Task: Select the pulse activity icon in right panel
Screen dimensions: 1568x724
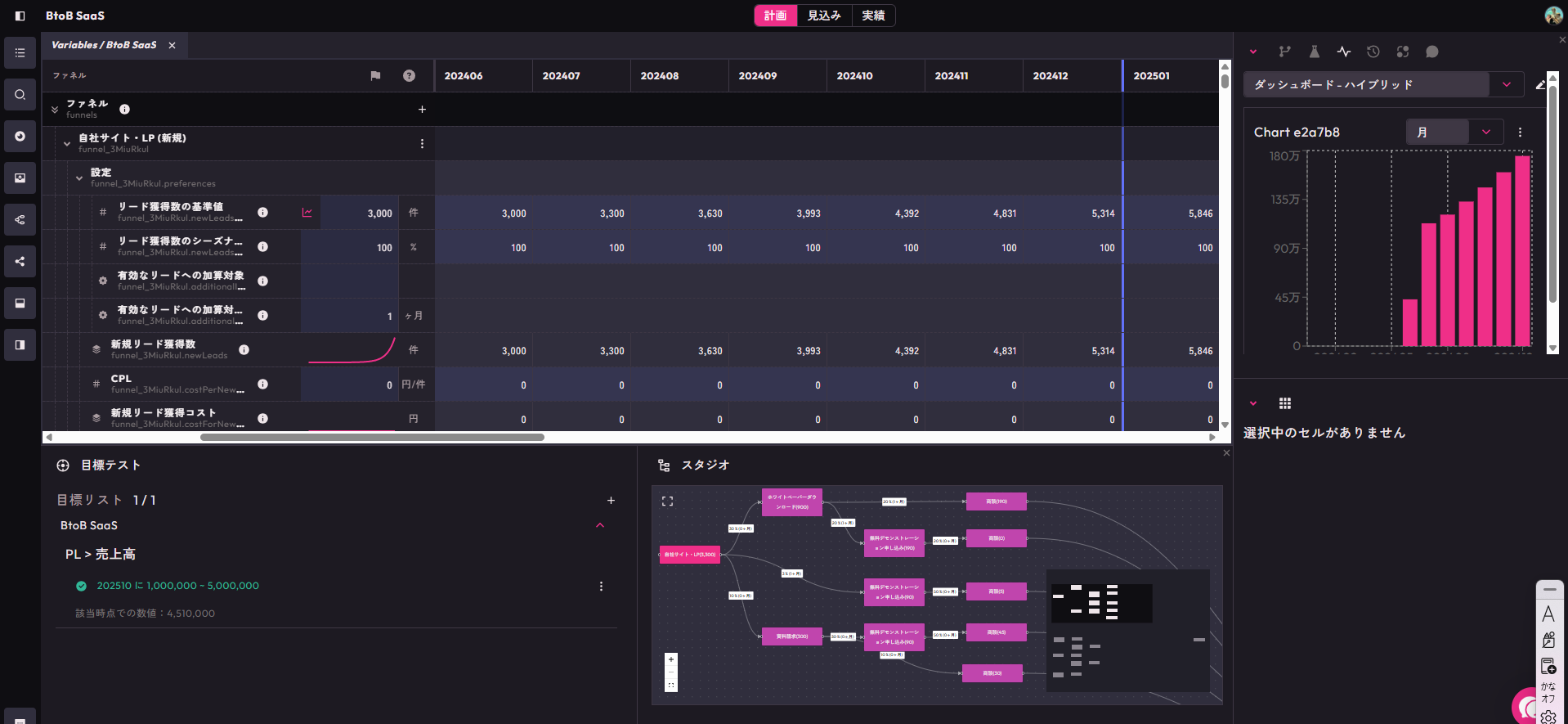Action: tap(1343, 52)
